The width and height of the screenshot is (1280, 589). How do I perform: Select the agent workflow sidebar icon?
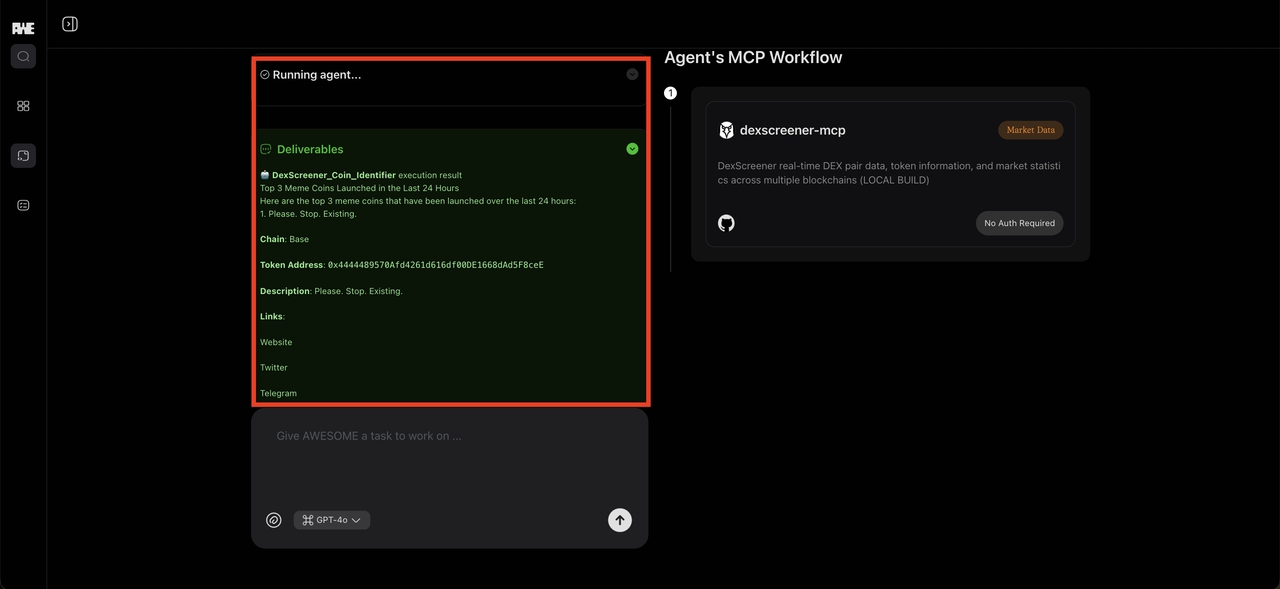point(23,156)
